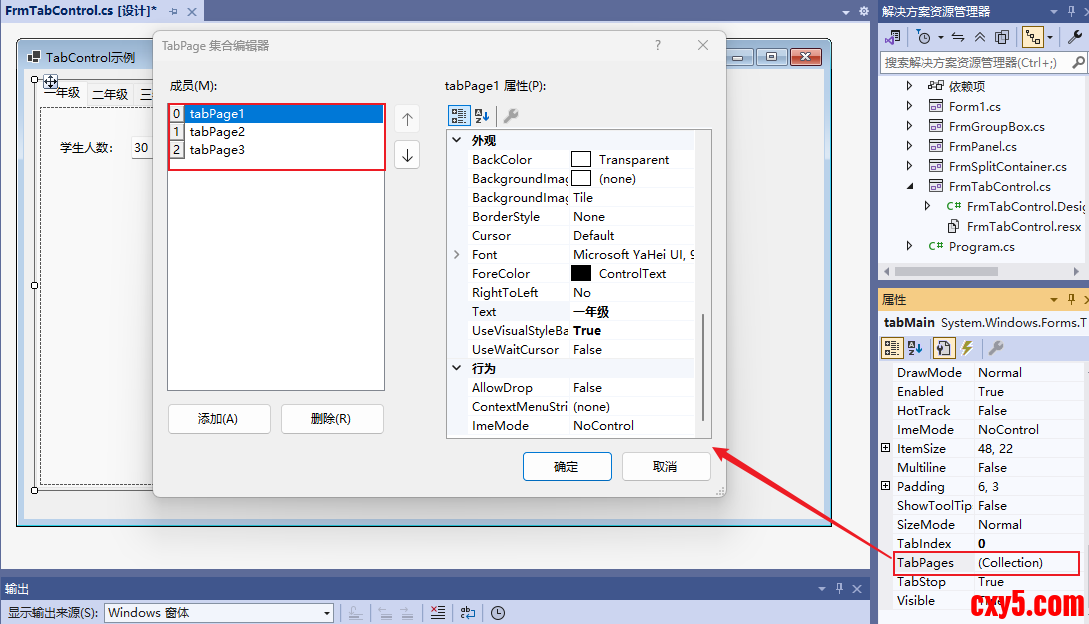The image size is (1089, 624).
Task: Move tabPage up with arrow button
Action: [407, 120]
